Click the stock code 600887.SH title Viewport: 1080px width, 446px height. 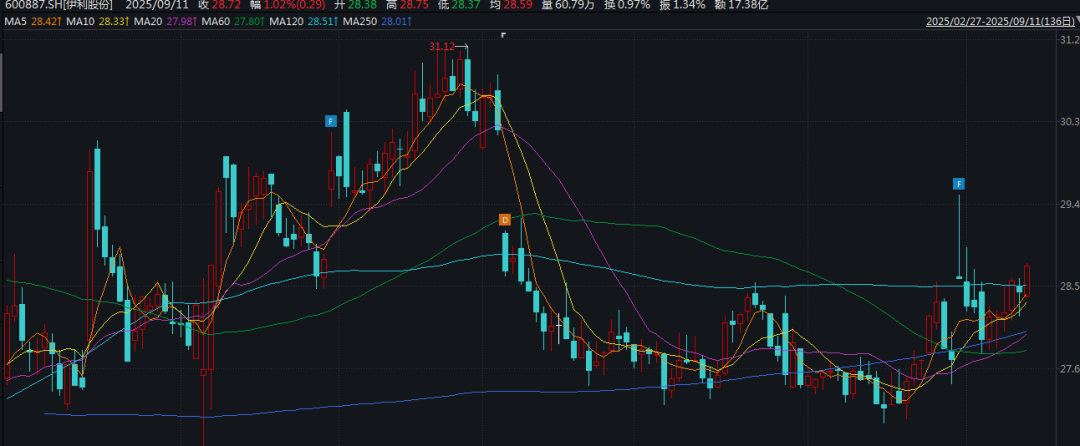point(58,4)
